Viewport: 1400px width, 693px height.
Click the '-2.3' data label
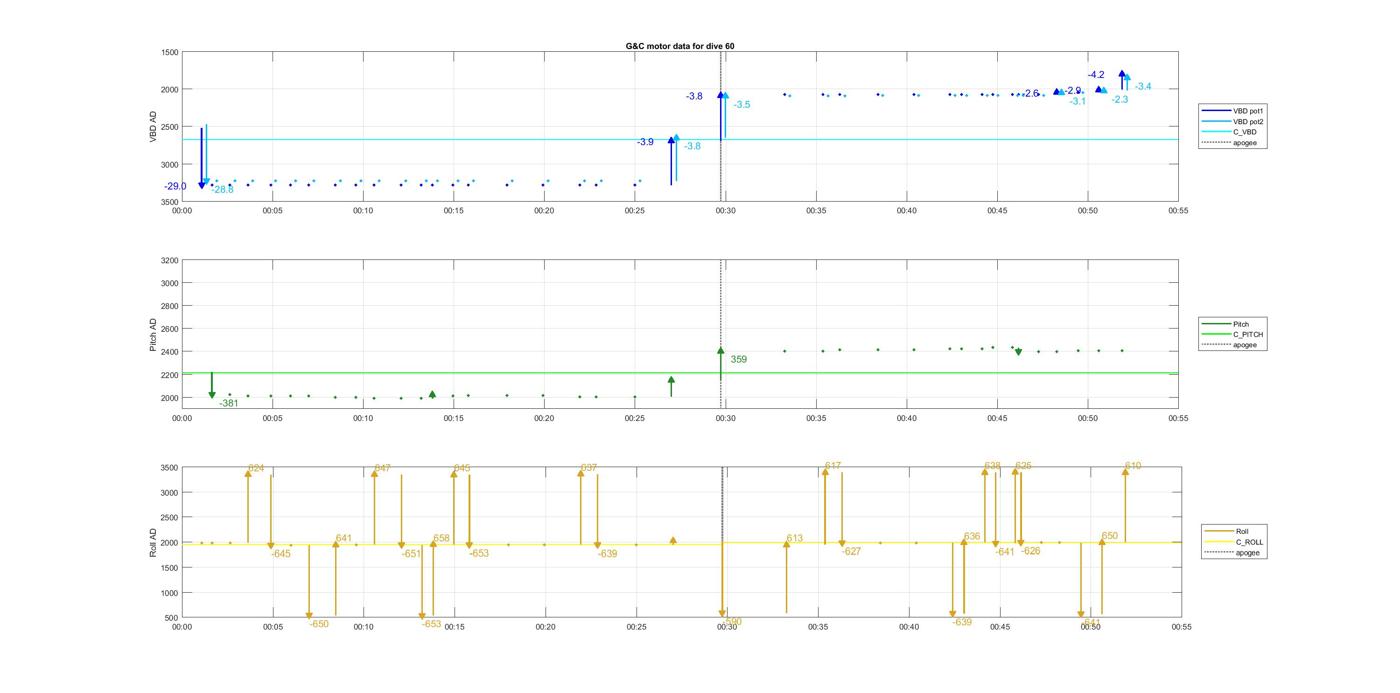(x=1120, y=100)
